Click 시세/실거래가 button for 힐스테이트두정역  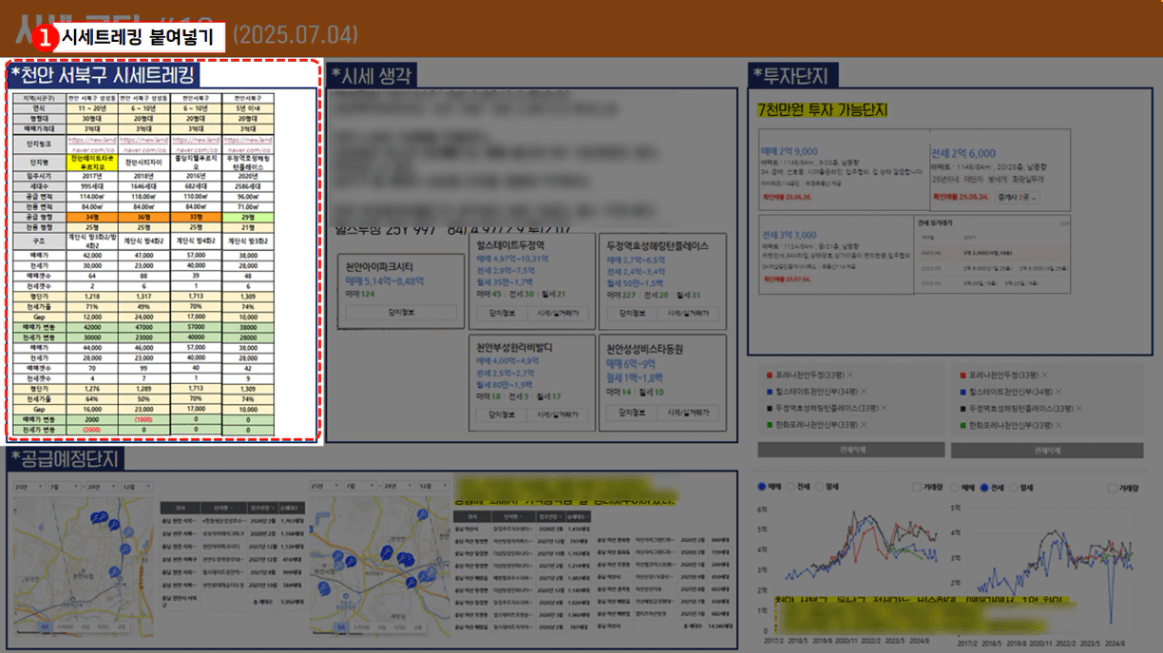click(x=558, y=314)
